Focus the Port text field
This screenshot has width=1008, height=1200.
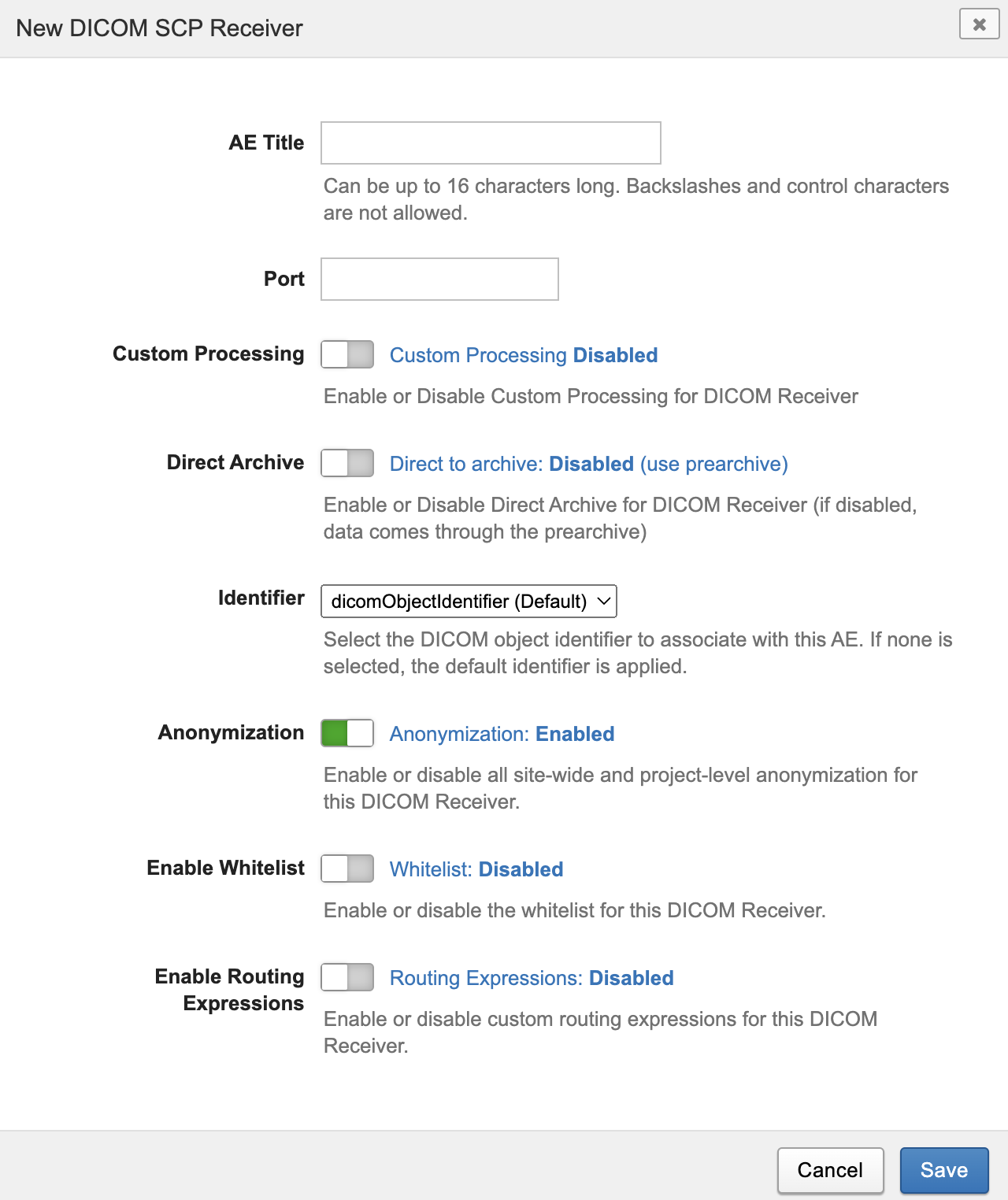[x=439, y=280]
